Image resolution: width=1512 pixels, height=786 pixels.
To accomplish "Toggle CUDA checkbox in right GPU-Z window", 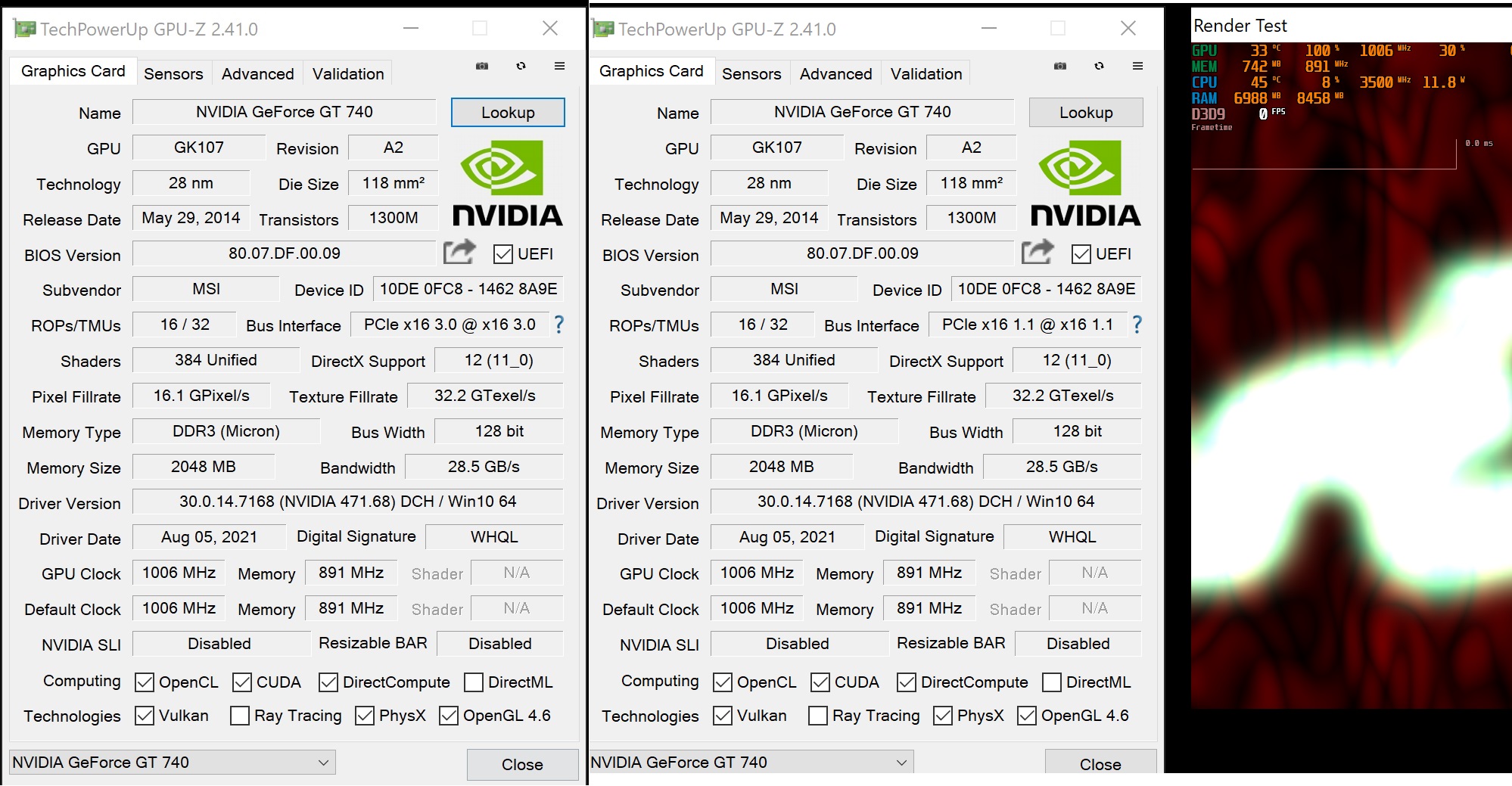I will [820, 682].
